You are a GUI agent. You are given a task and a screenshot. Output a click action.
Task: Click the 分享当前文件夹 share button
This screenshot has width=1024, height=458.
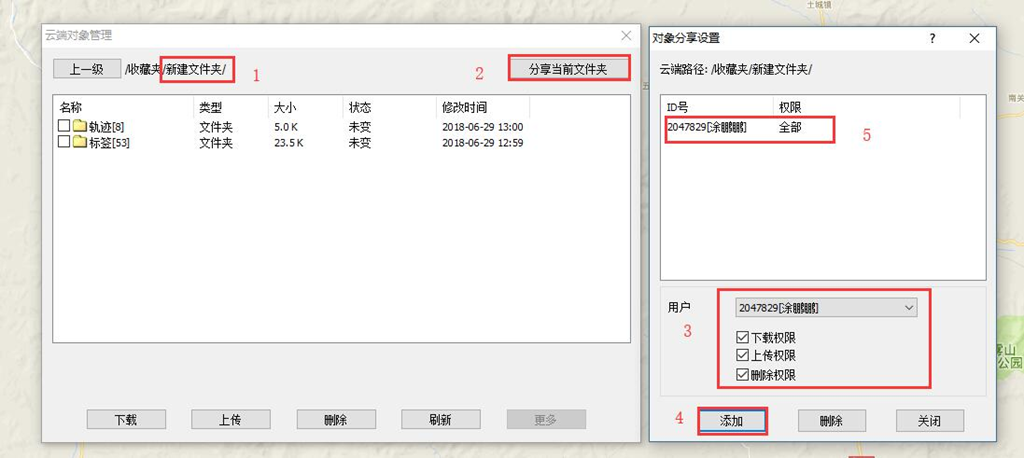click(x=568, y=69)
